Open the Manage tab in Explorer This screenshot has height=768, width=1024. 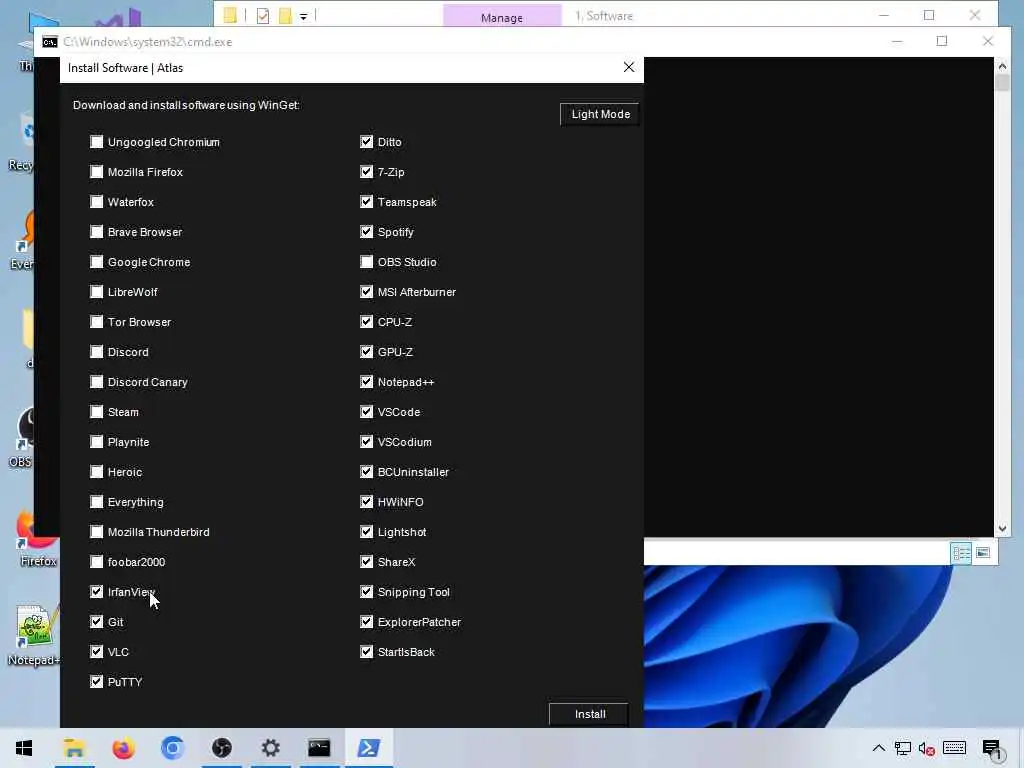(502, 18)
